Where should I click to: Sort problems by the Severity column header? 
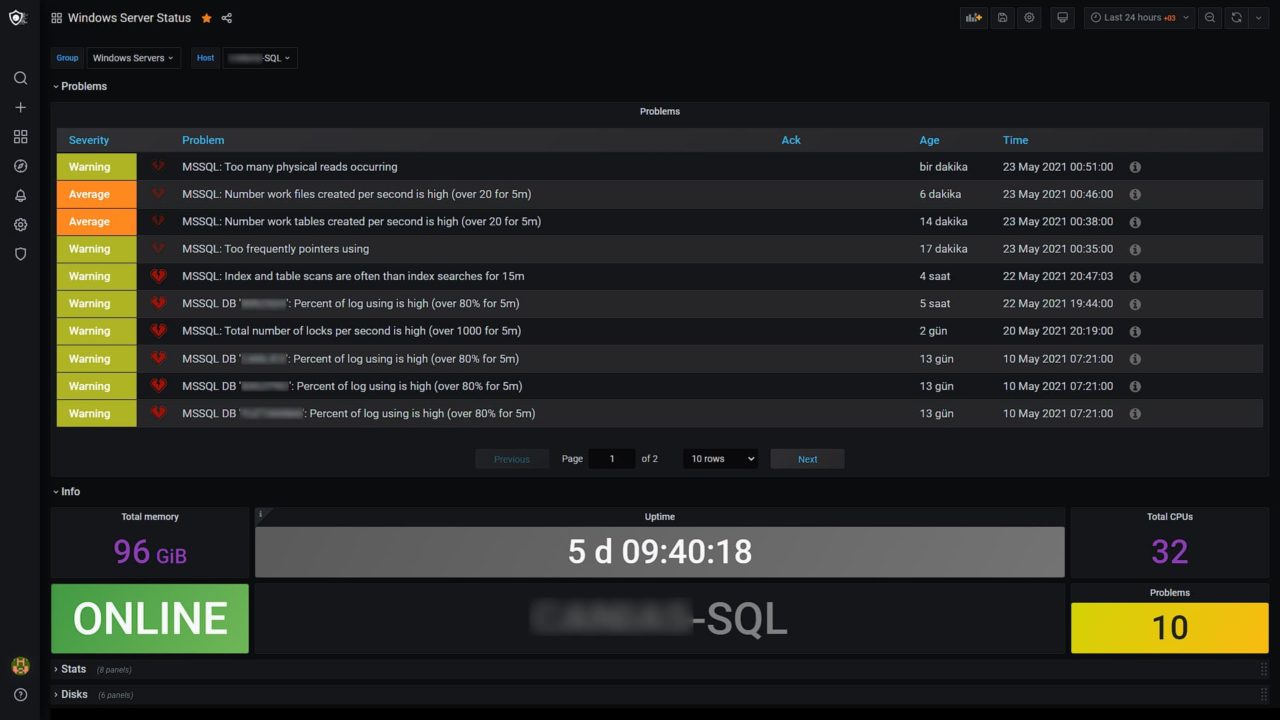(89, 140)
